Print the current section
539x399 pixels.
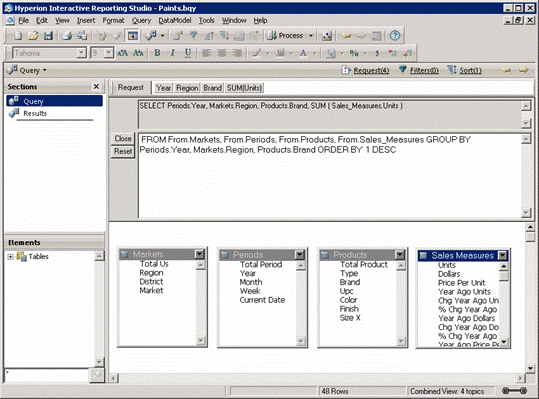pos(67,35)
